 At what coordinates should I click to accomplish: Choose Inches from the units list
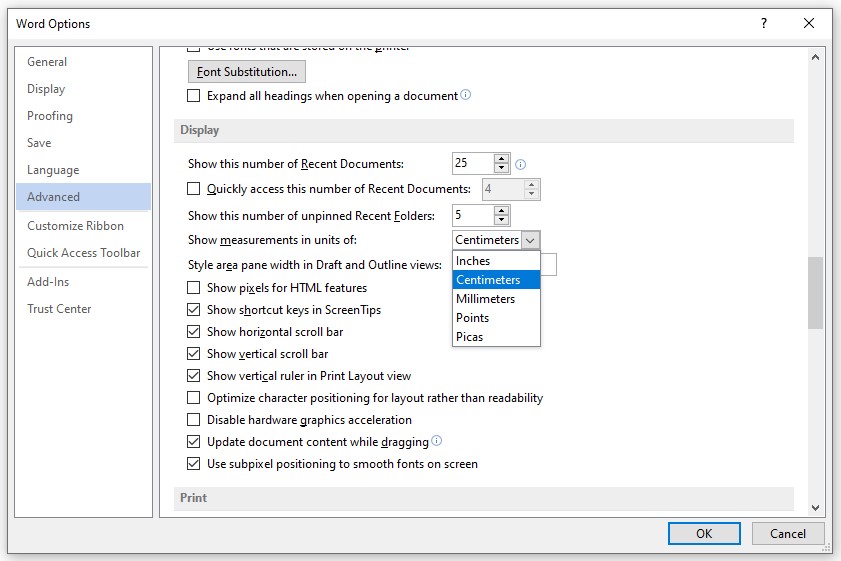[496, 261]
